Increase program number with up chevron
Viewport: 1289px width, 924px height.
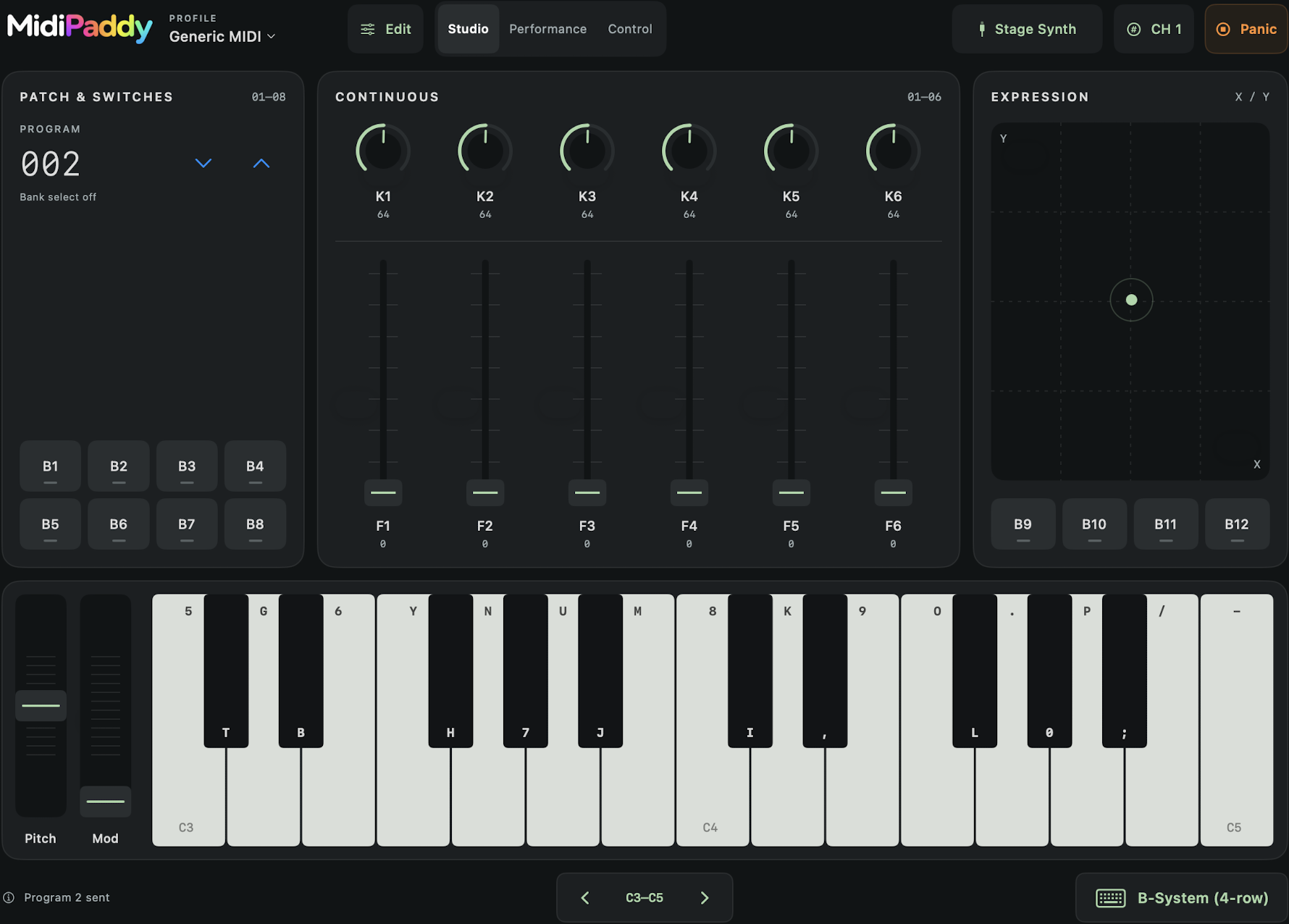261,164
